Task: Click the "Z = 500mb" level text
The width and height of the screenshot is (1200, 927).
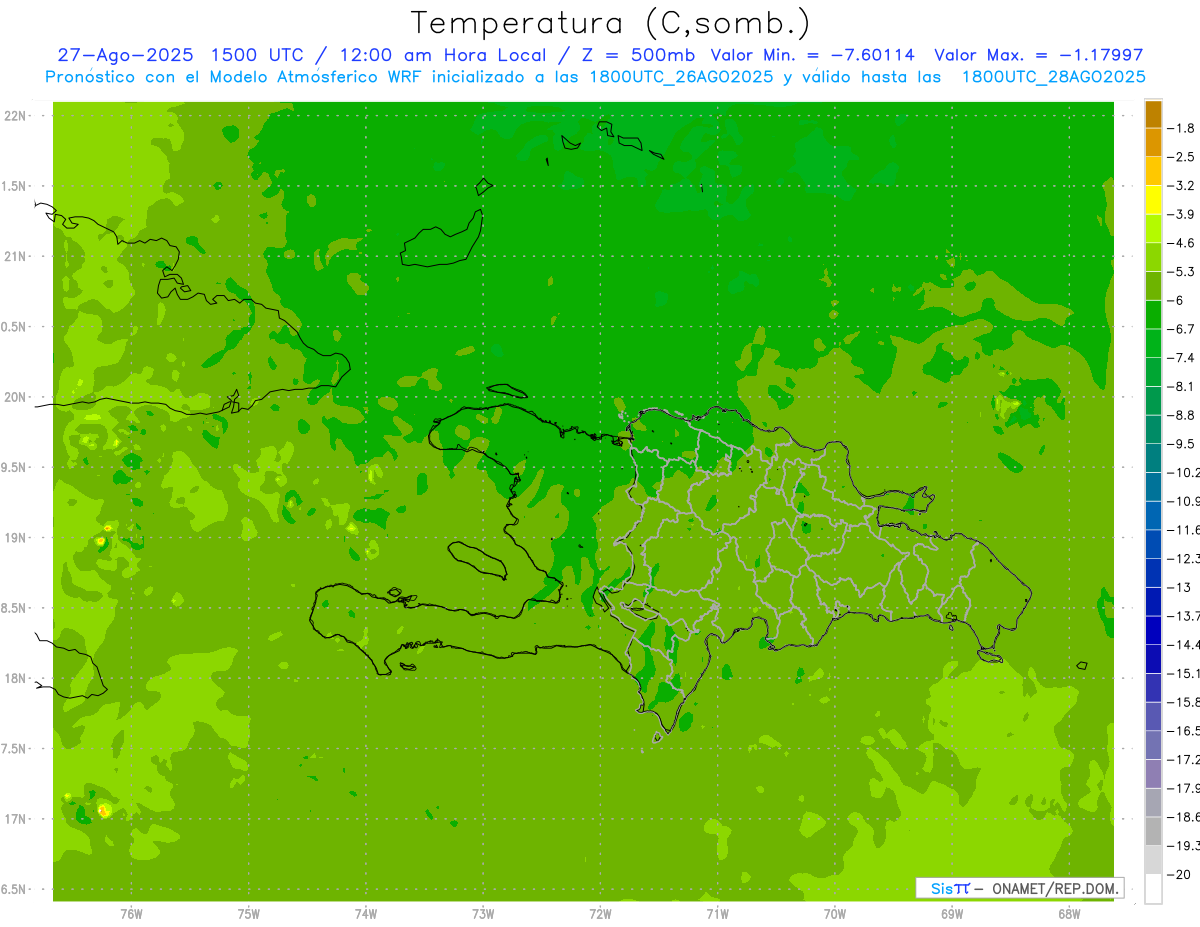Action: (x=637, y=55)
